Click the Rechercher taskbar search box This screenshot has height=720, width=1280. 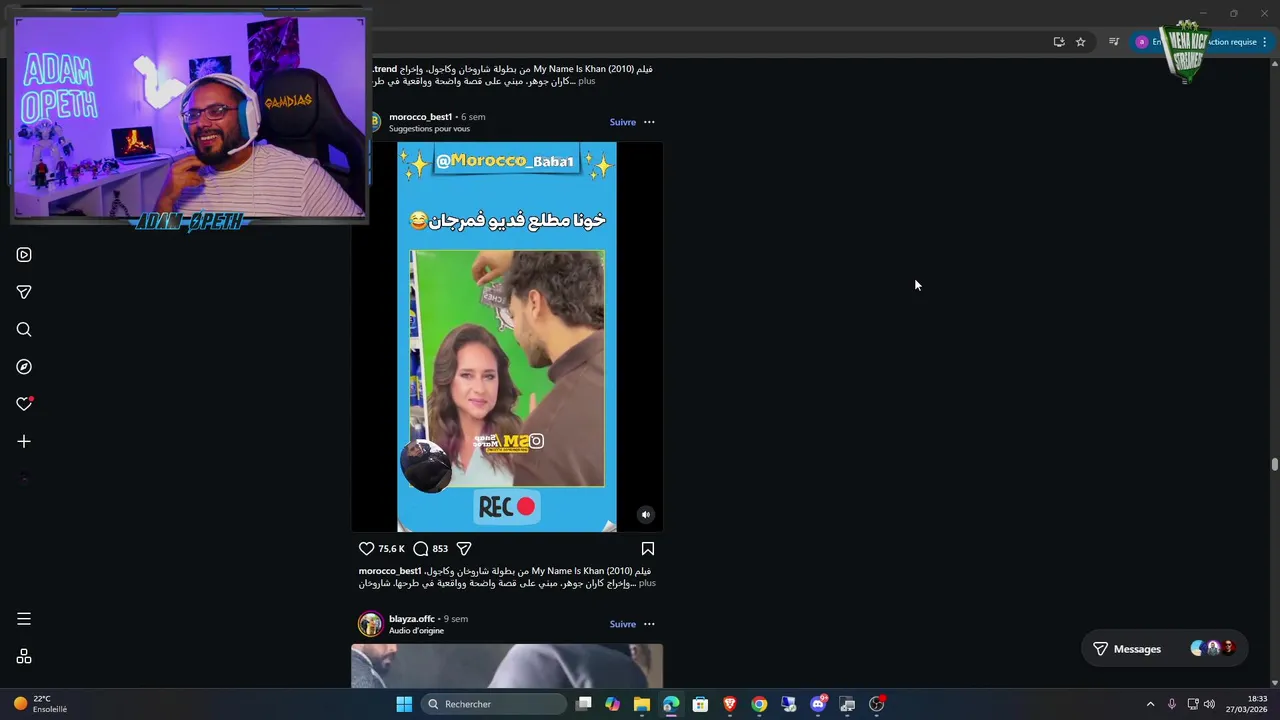point(493,704)
